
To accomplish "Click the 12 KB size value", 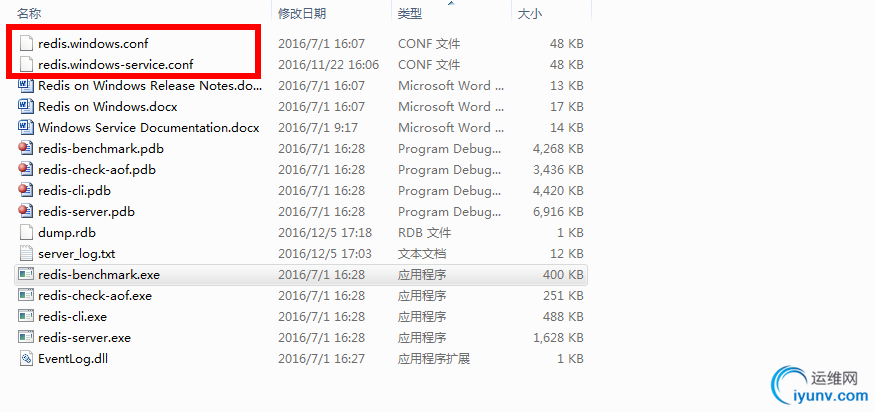I will tap(567, 254).
